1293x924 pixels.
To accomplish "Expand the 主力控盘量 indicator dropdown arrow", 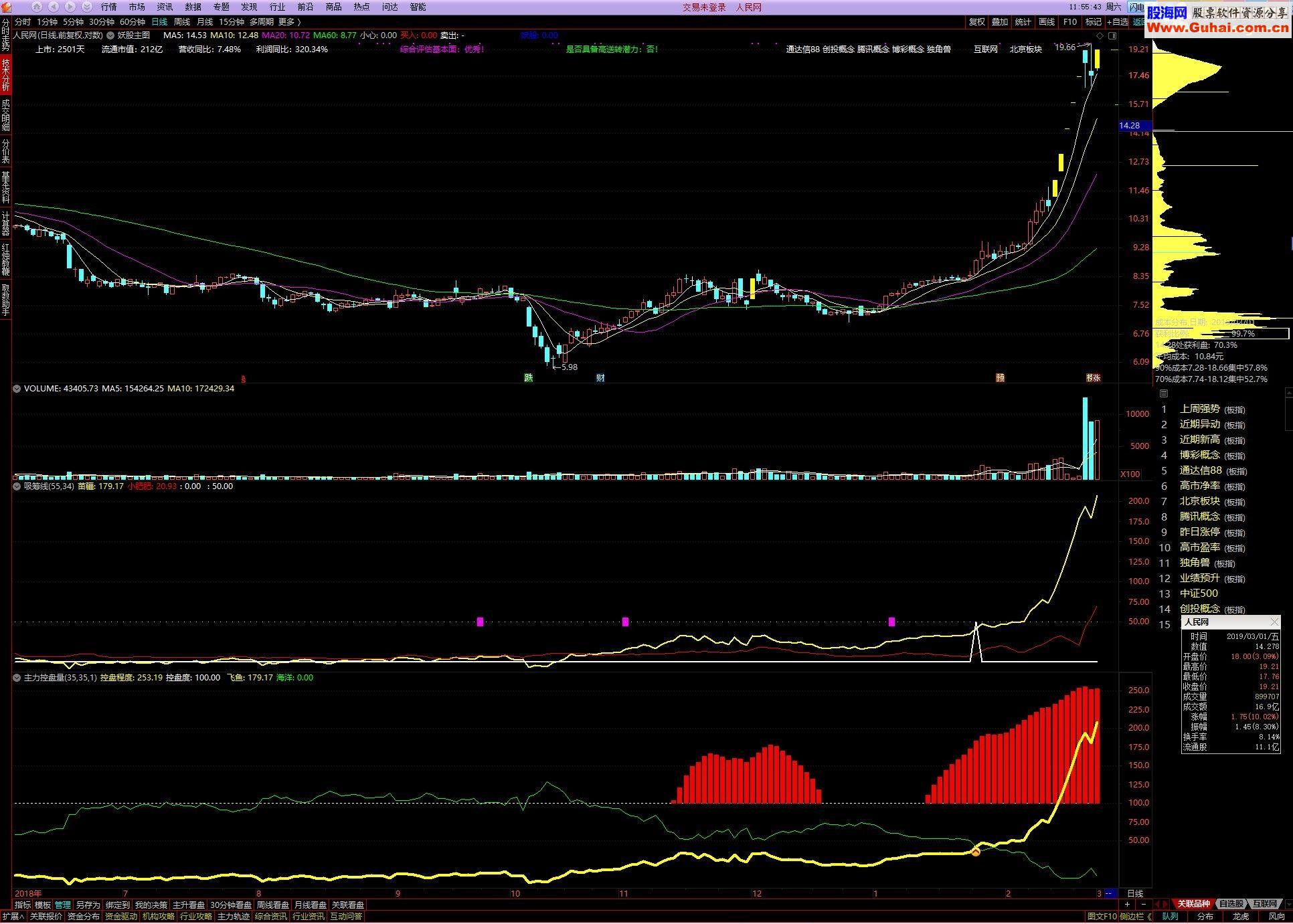I will click(x=17, y=678).
